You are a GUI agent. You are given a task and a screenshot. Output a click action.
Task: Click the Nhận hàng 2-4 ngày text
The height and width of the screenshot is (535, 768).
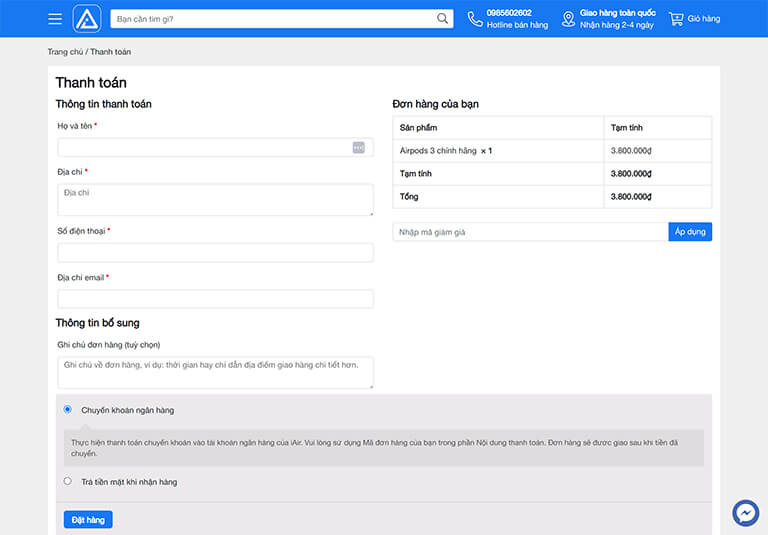pos(617,25)
